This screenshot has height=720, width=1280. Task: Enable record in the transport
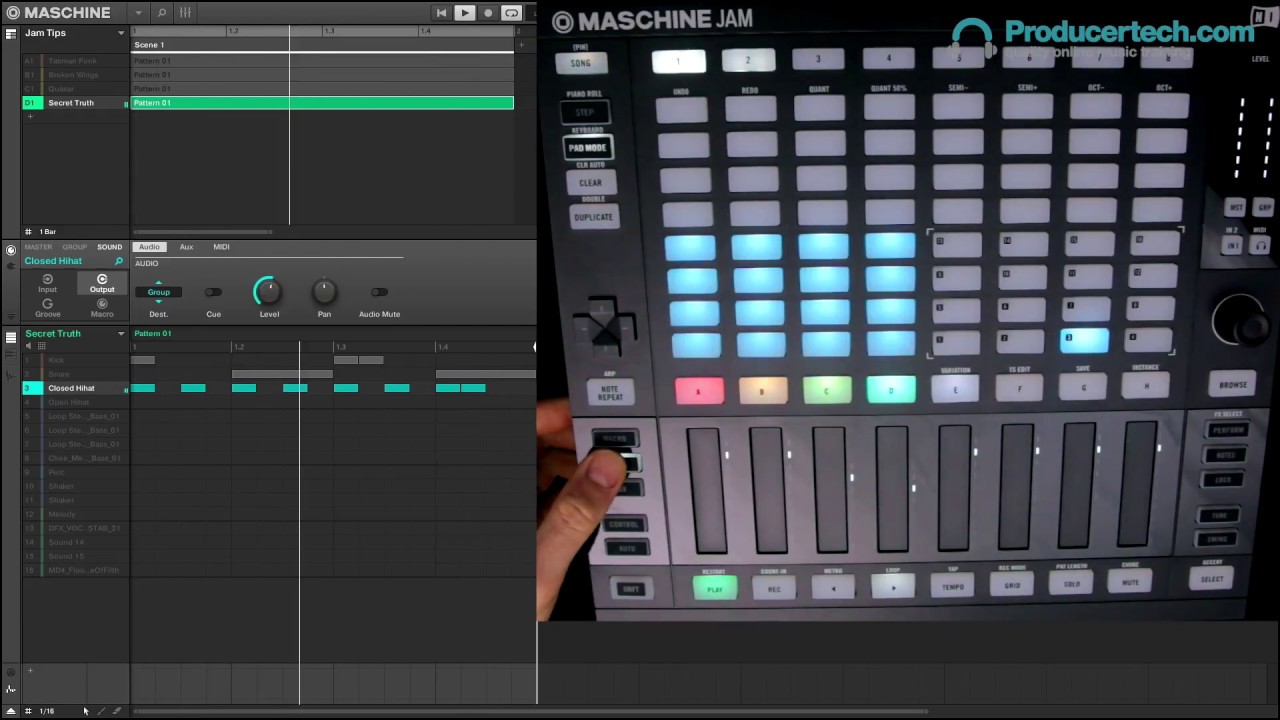click(x=488, y=13)
